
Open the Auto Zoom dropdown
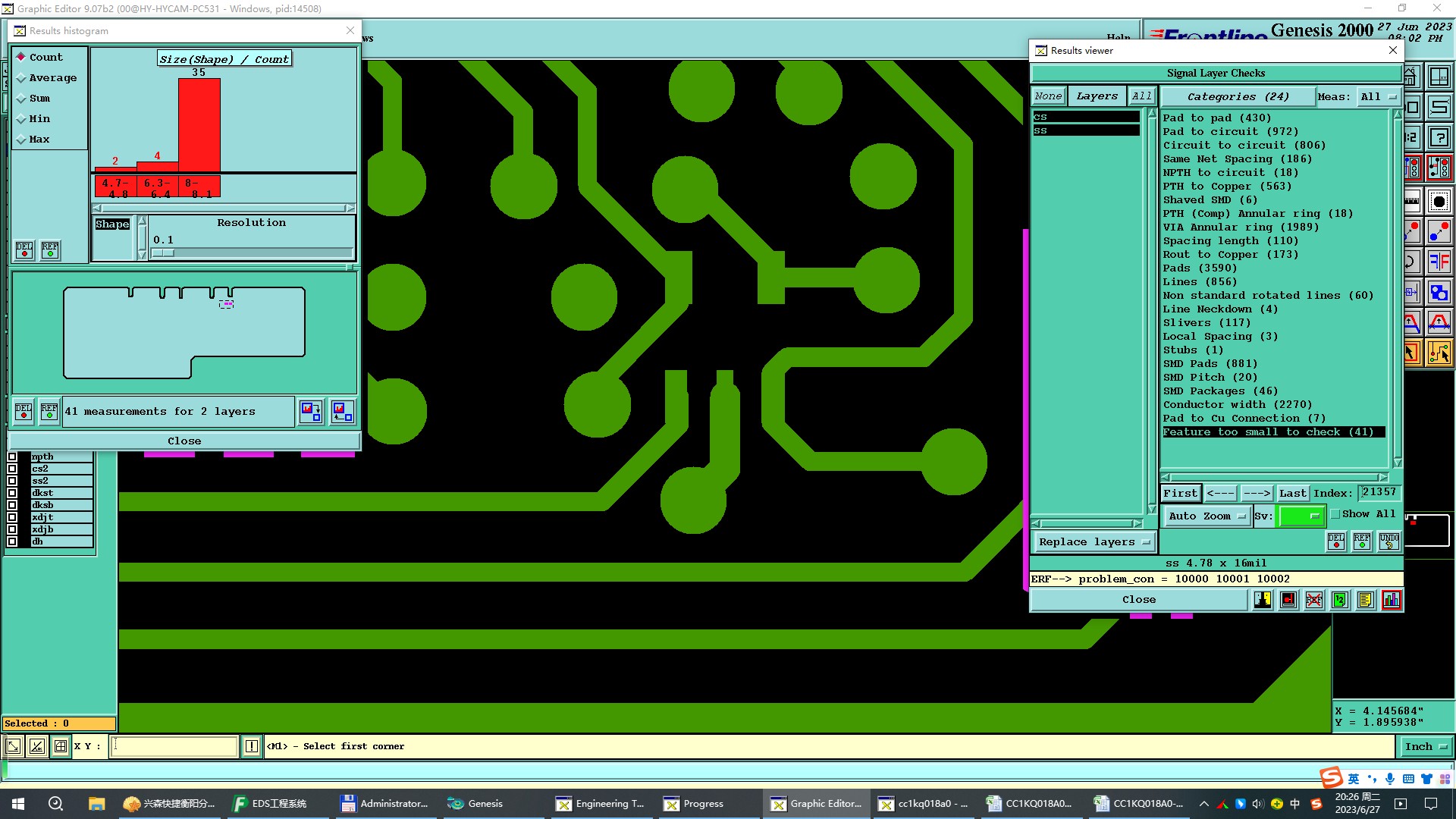[x=1207, y=516]
